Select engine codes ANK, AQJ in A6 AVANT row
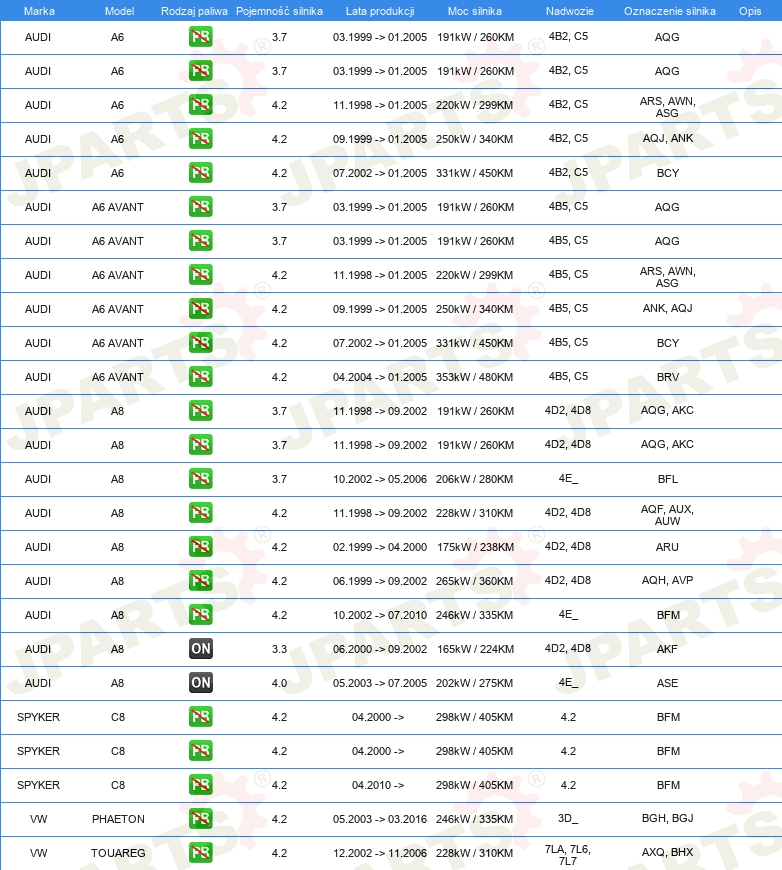Image resolution: width=782 pixels, height=870 pixels. [668, 308]
